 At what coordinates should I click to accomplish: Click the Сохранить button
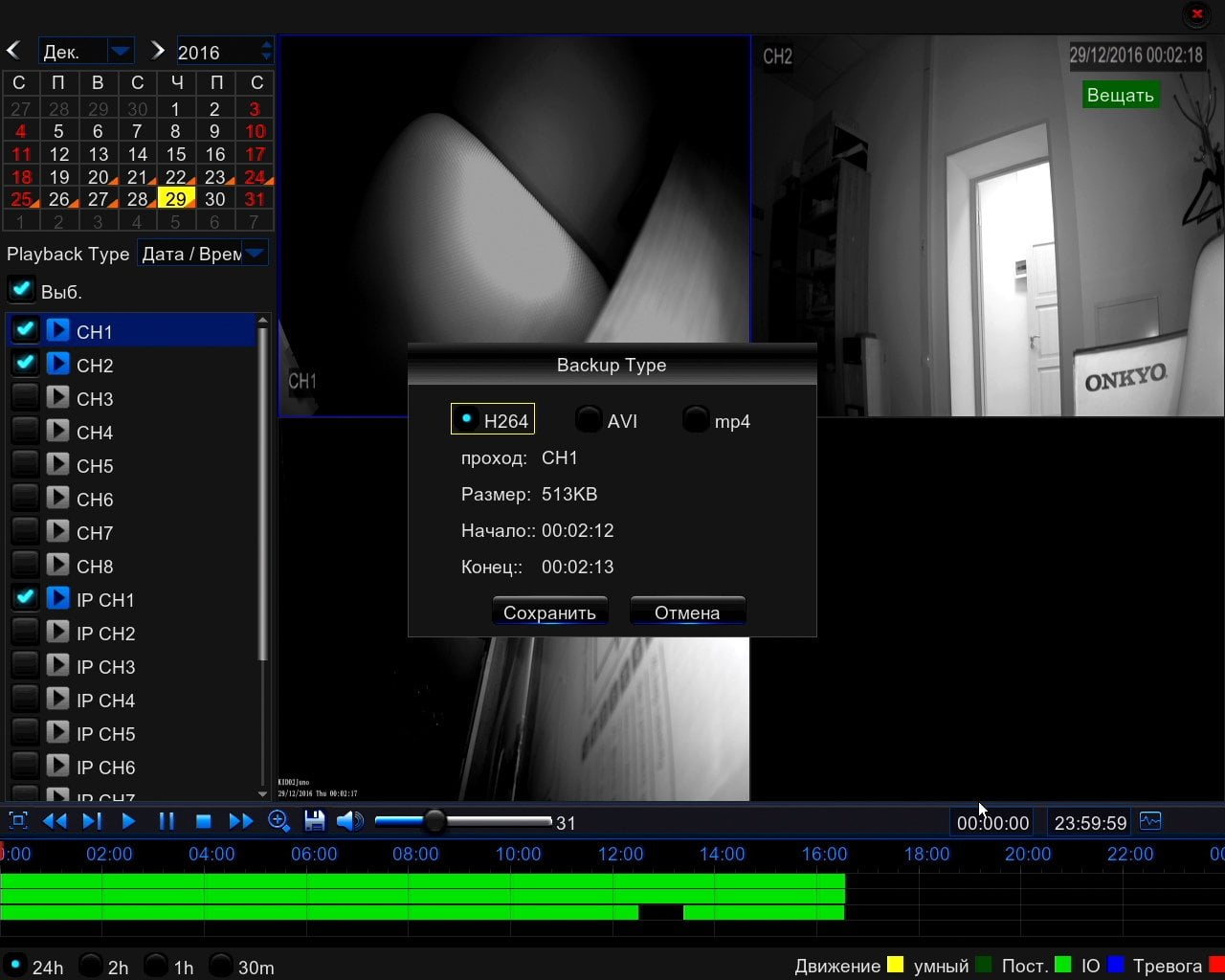(x=549, y=612)
